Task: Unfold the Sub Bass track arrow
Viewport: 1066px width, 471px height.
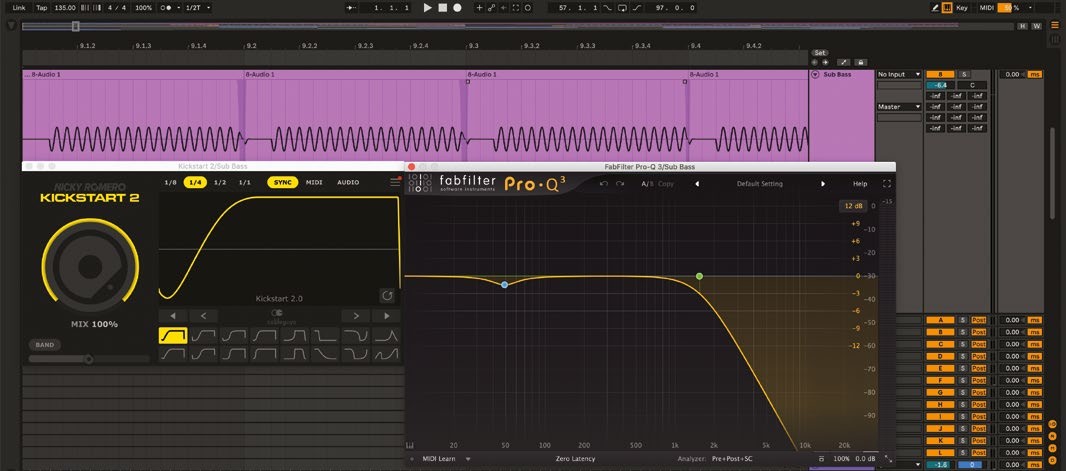Action: coord(815,74)
